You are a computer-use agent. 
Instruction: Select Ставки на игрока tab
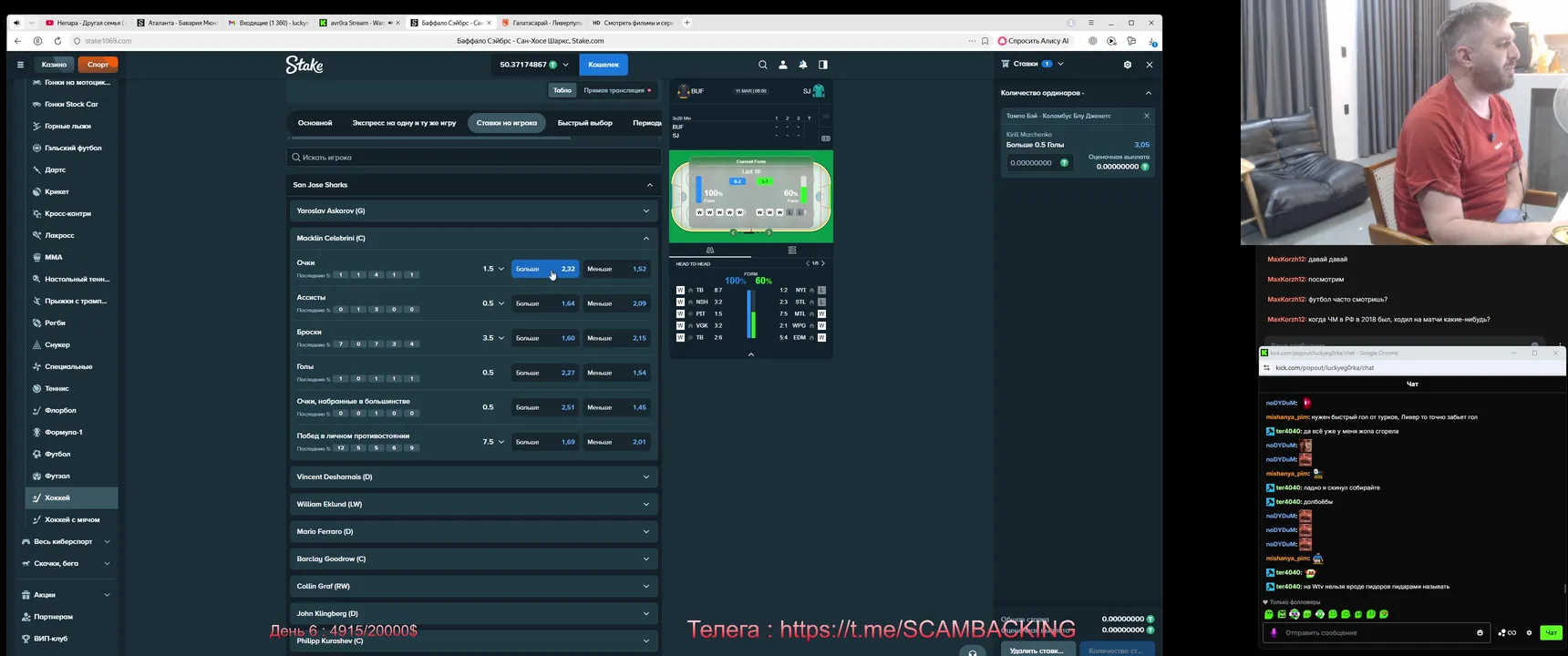point(507,123)
